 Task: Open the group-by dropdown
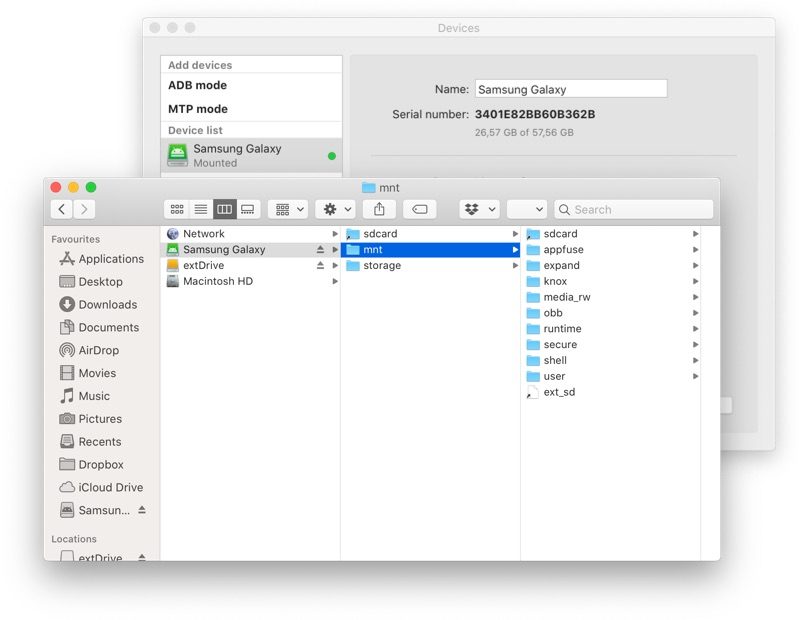point(288,209)
